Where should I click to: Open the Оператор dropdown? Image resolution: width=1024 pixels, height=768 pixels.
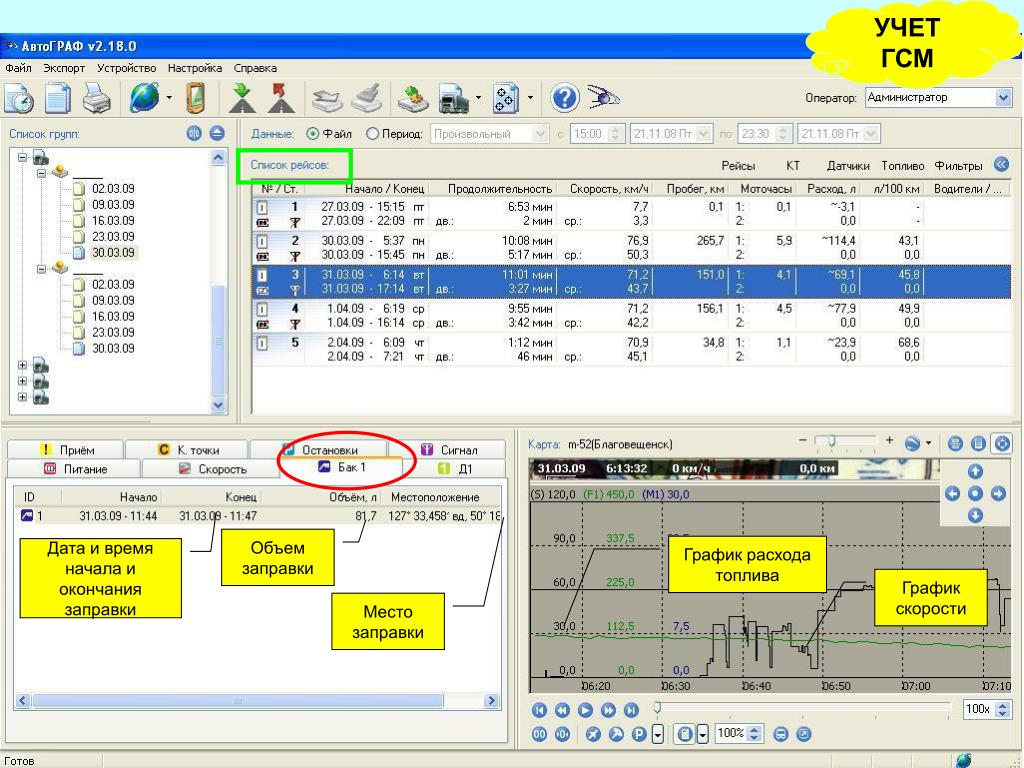coord(1004,98)
